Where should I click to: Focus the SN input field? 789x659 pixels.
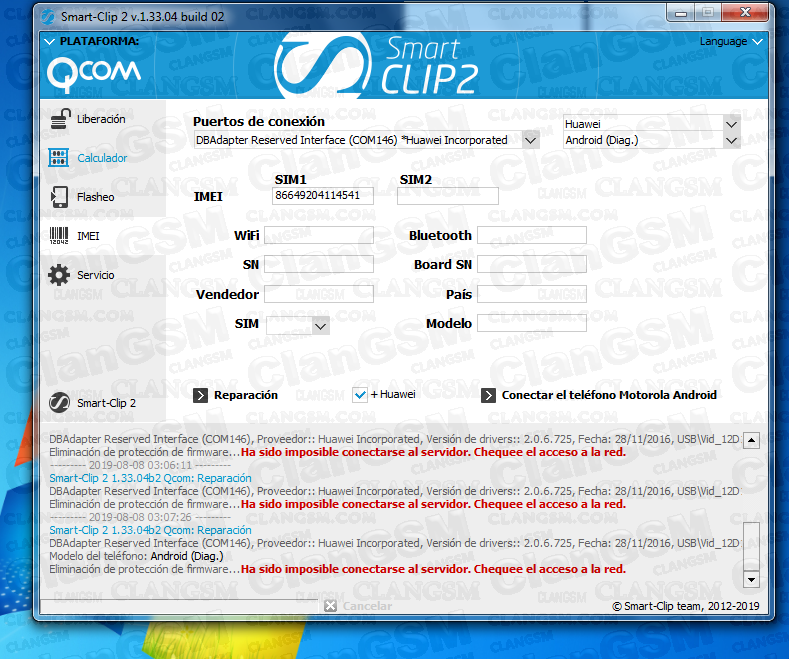pos(319,264)
